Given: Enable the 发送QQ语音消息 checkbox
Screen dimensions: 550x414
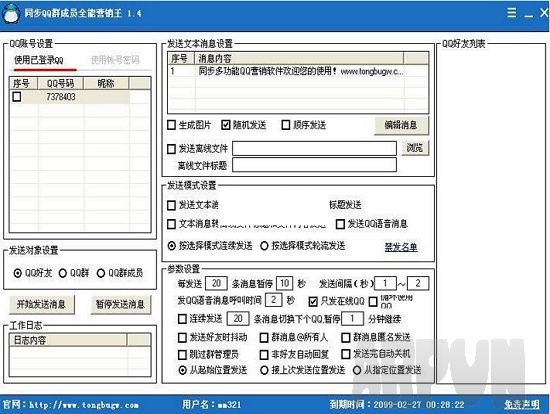Looking at the screenshot, I should (340, 224).
